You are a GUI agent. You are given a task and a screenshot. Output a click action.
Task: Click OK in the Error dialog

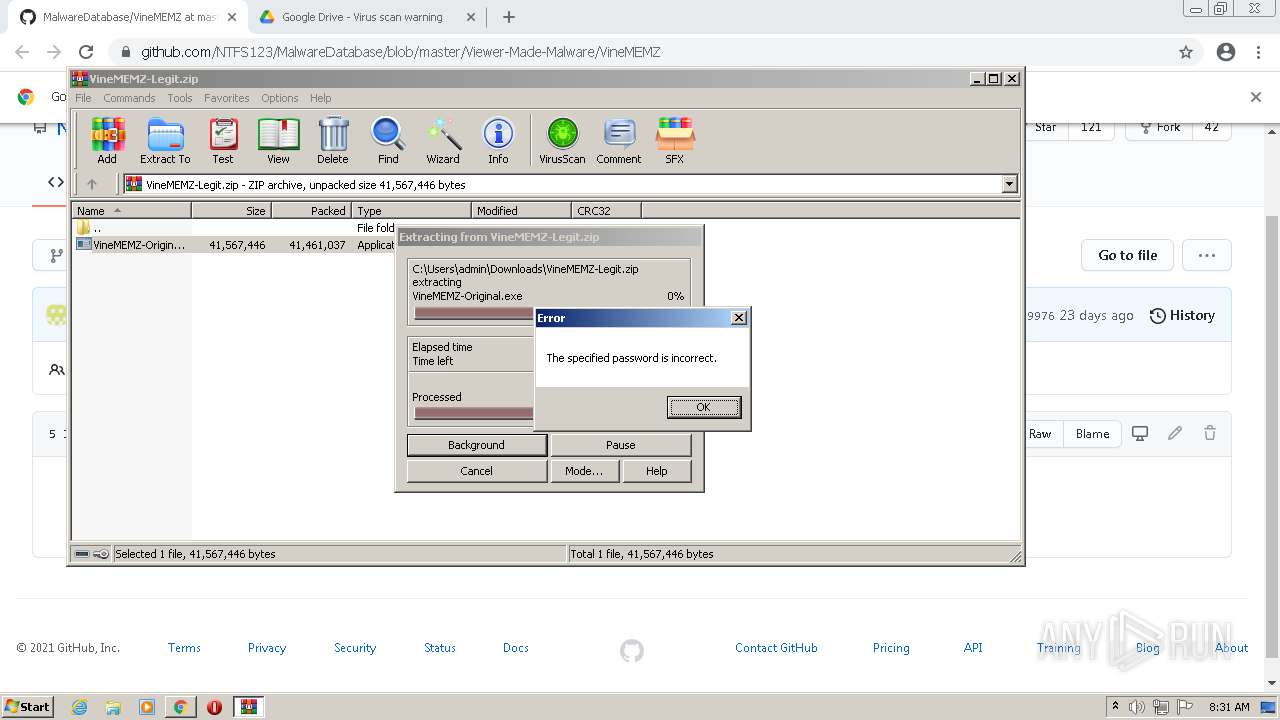point(703,407)
